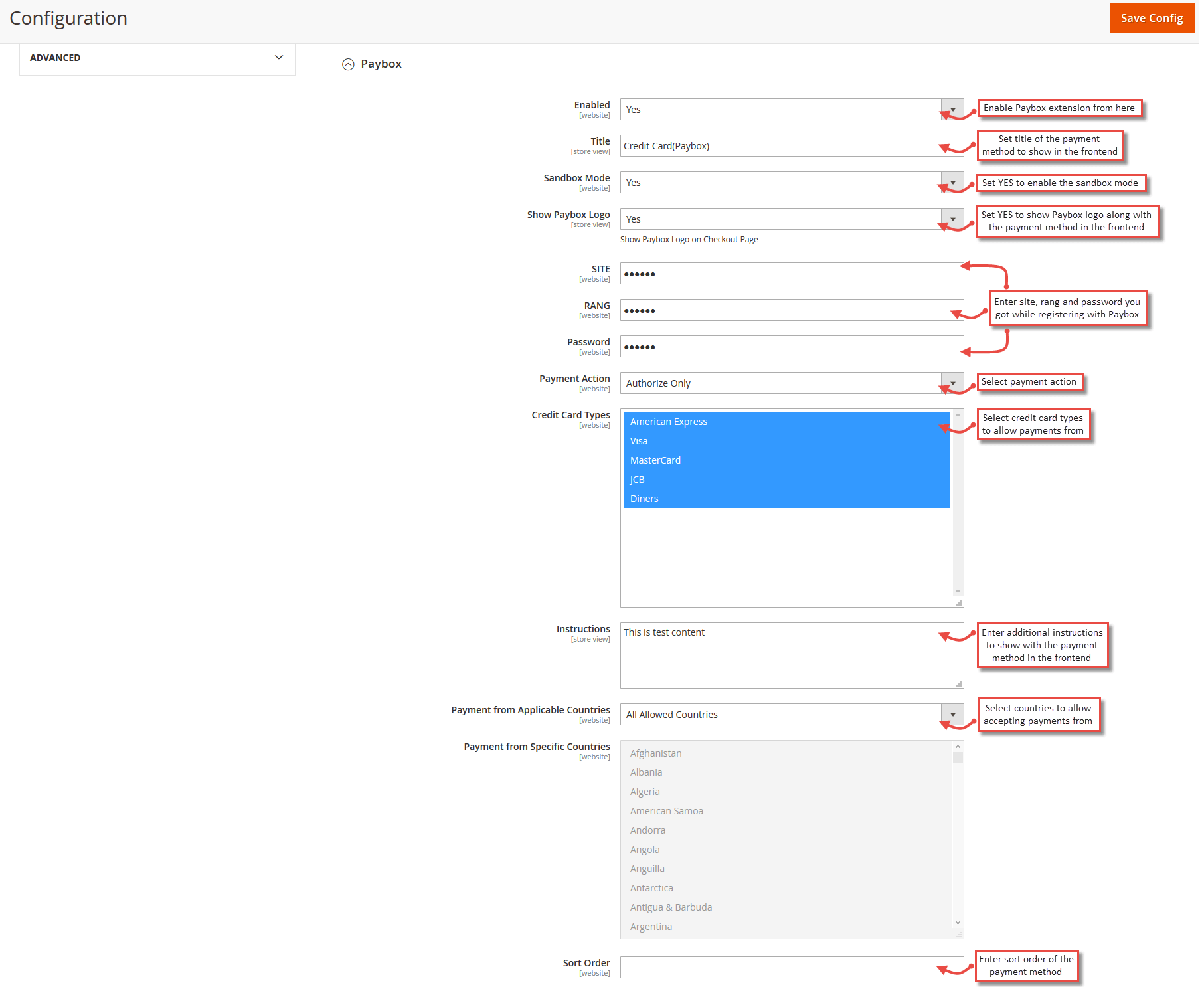Select American Samoa in the countries list
Image resolution: width=1204 pixels, height=987 pixels.
(786, 811)
